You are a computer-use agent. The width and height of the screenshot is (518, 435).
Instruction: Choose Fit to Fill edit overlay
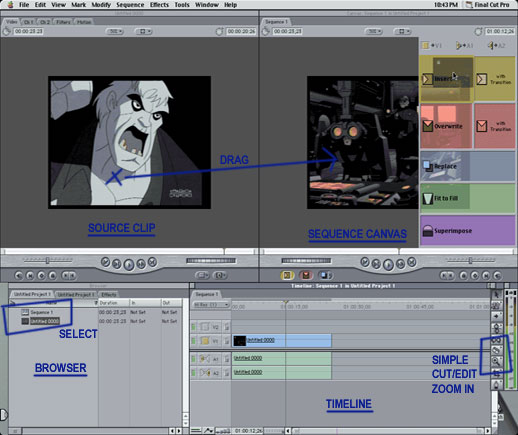pos(468,198)
